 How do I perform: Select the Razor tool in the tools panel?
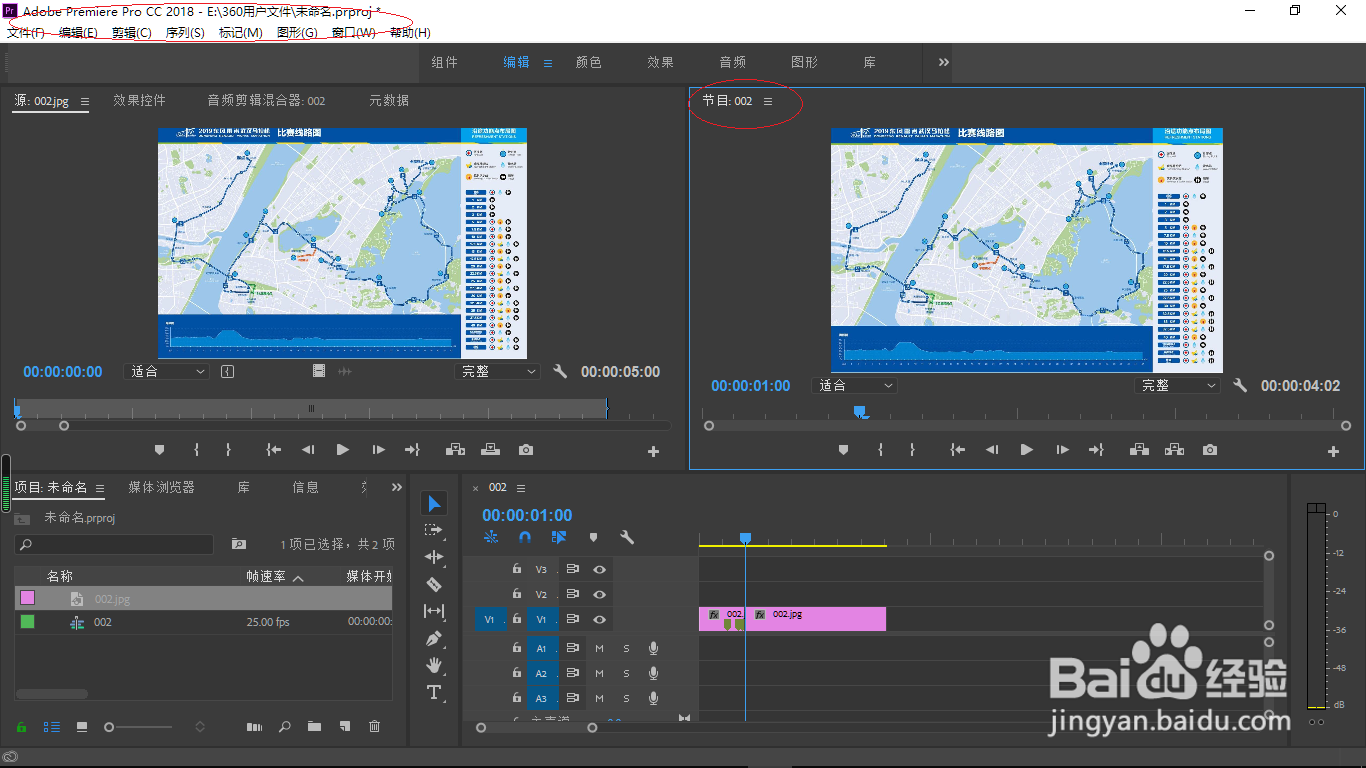click(x=433, y=584)
